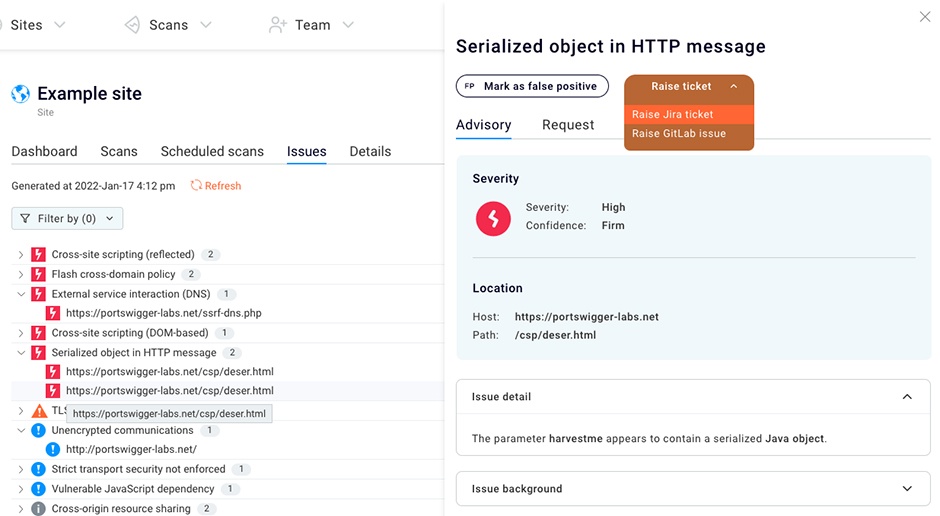Image resolution: width=940 pixels, height=516 pixels.
Task: Switch to the Request tab
Action: pyautogui.click(x=568, y=125)
